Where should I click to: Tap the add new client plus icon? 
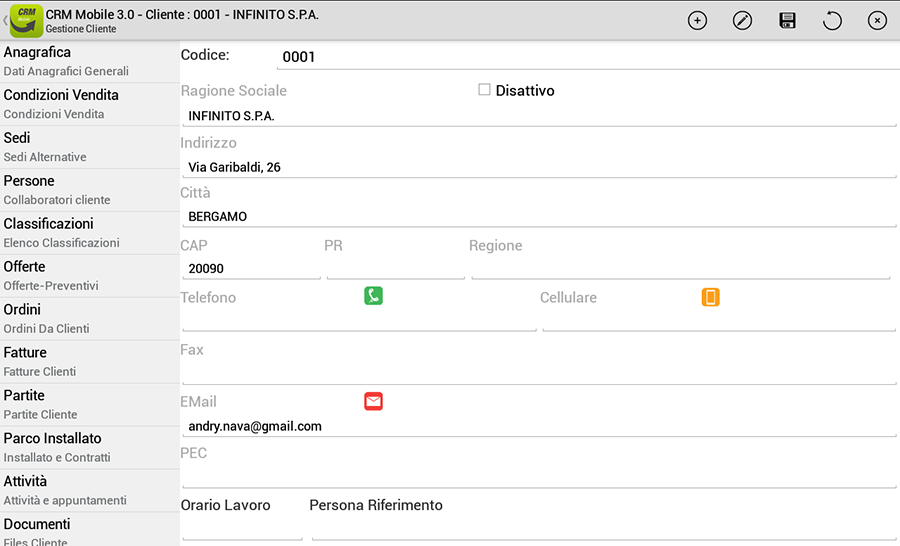coord(697,21)
